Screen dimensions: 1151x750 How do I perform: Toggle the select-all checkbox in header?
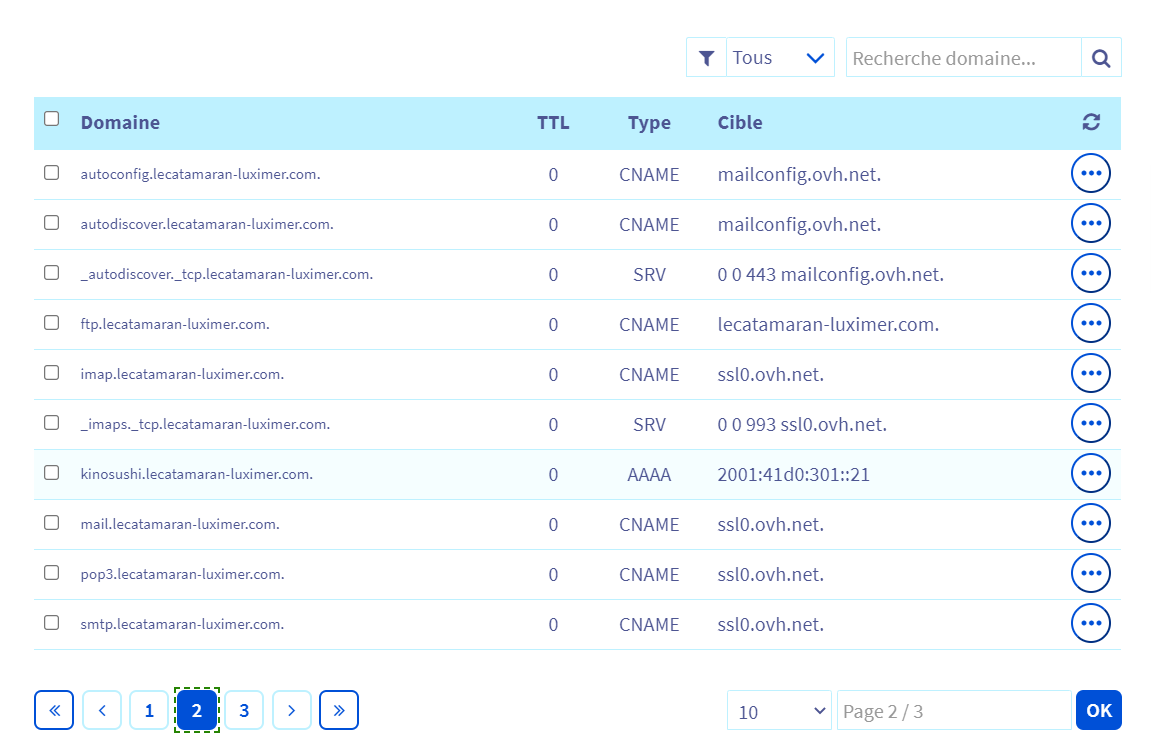[52, 119]
